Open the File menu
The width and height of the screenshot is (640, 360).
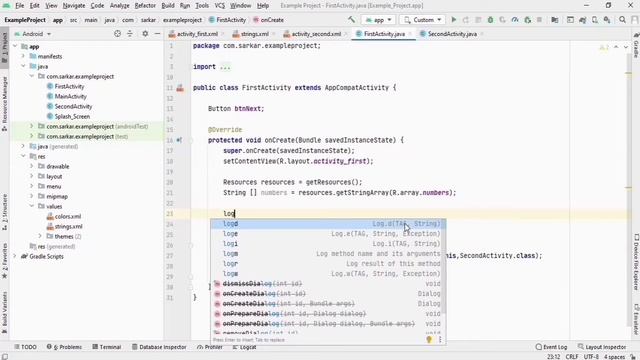click(20, 6)
